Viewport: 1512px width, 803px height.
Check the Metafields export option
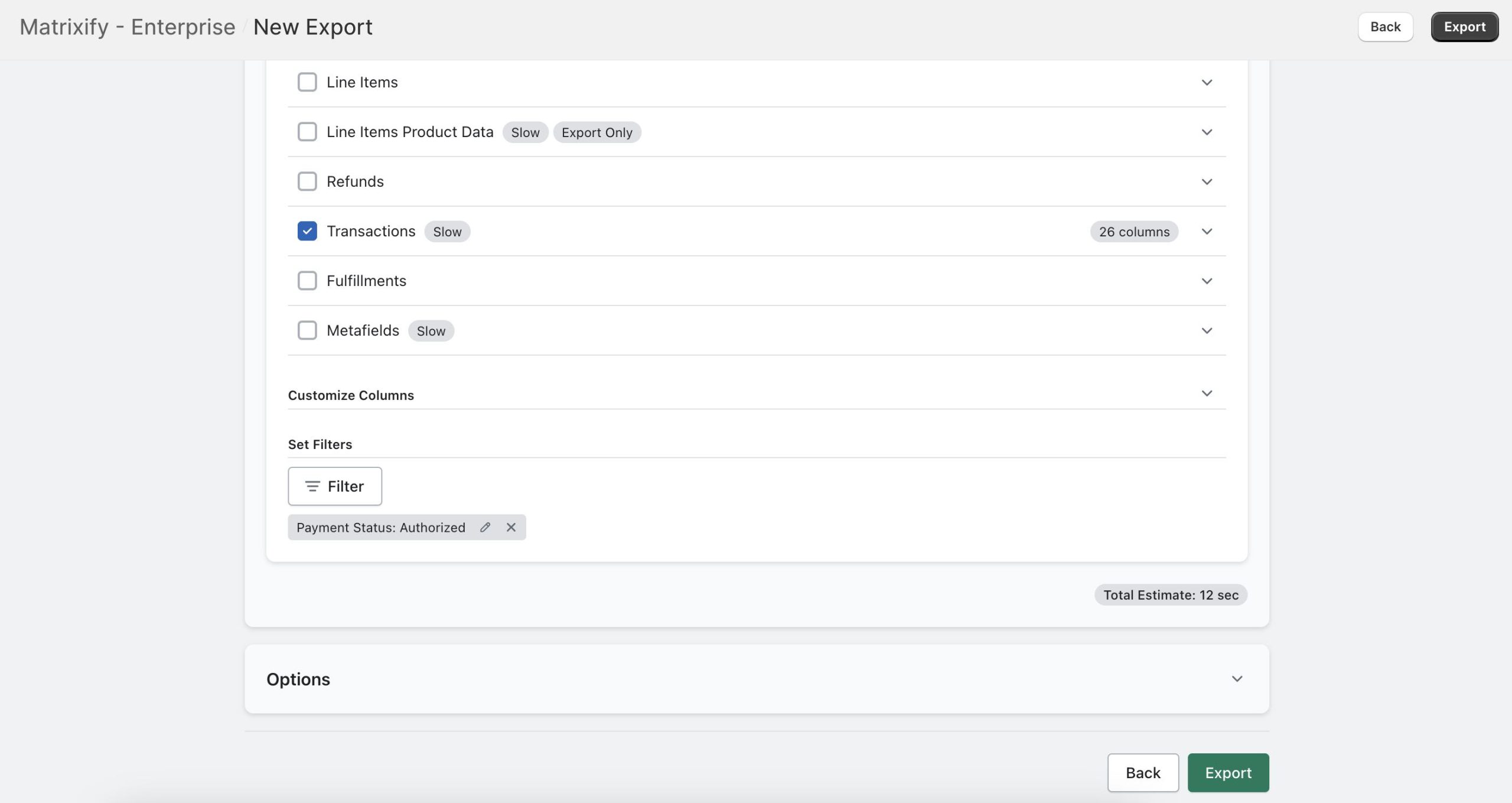(307, 330)
